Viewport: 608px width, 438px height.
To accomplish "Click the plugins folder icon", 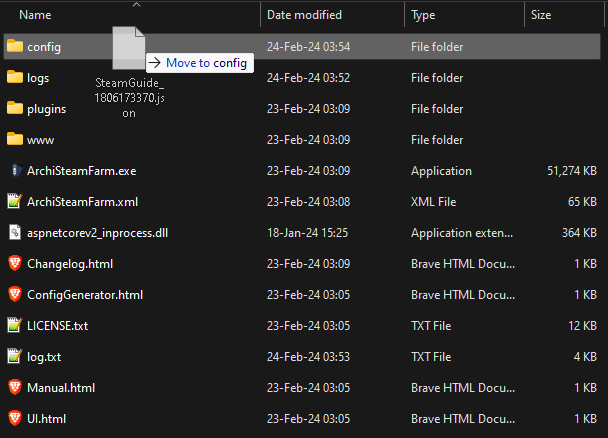I will [14, 108].
